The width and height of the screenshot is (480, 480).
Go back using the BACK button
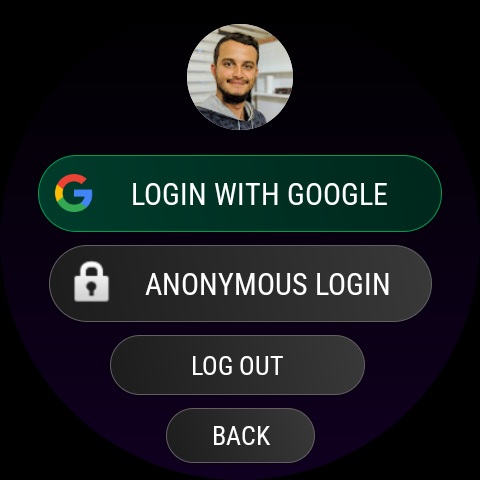[240, 435]
